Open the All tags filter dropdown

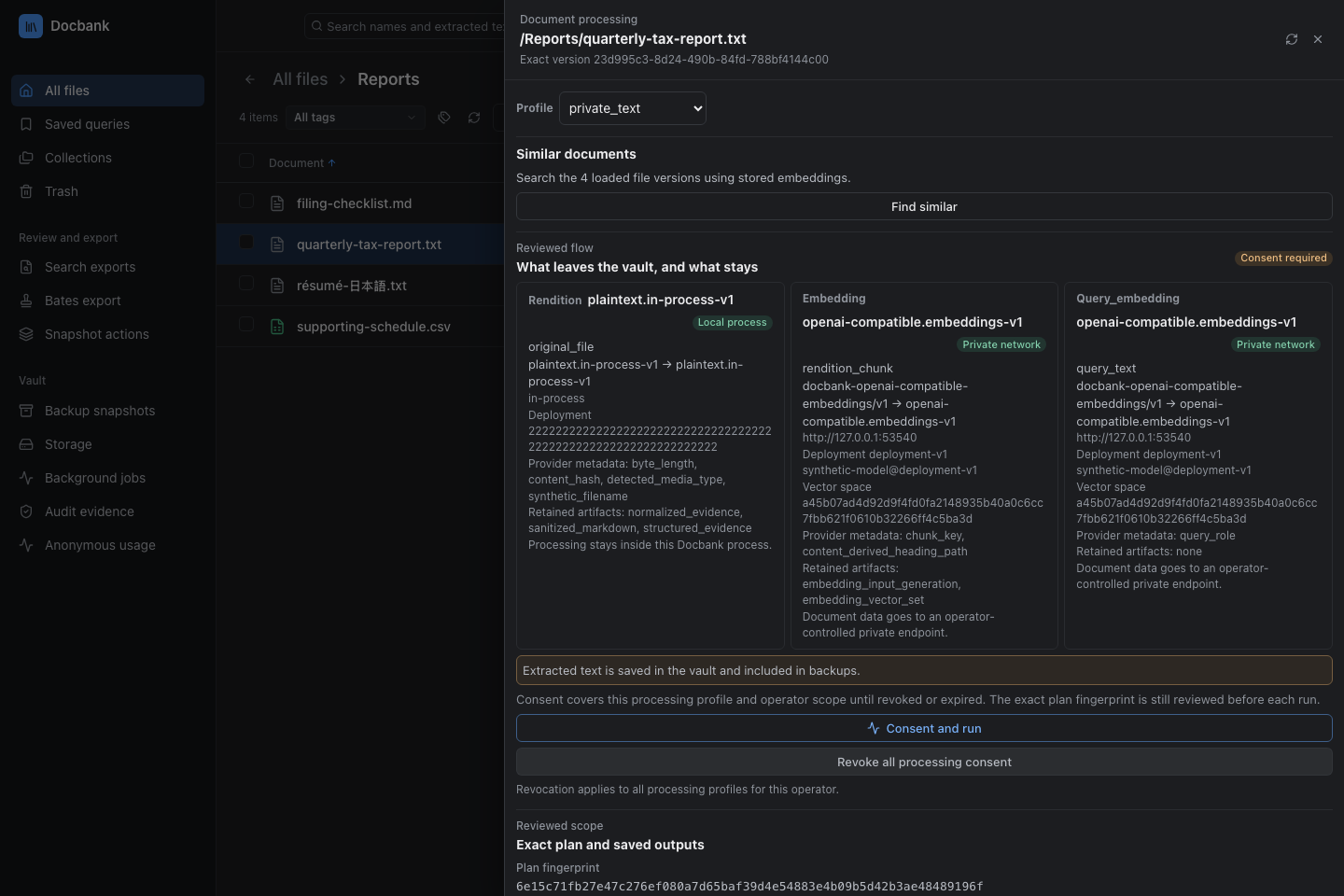(x=355, y=118)
